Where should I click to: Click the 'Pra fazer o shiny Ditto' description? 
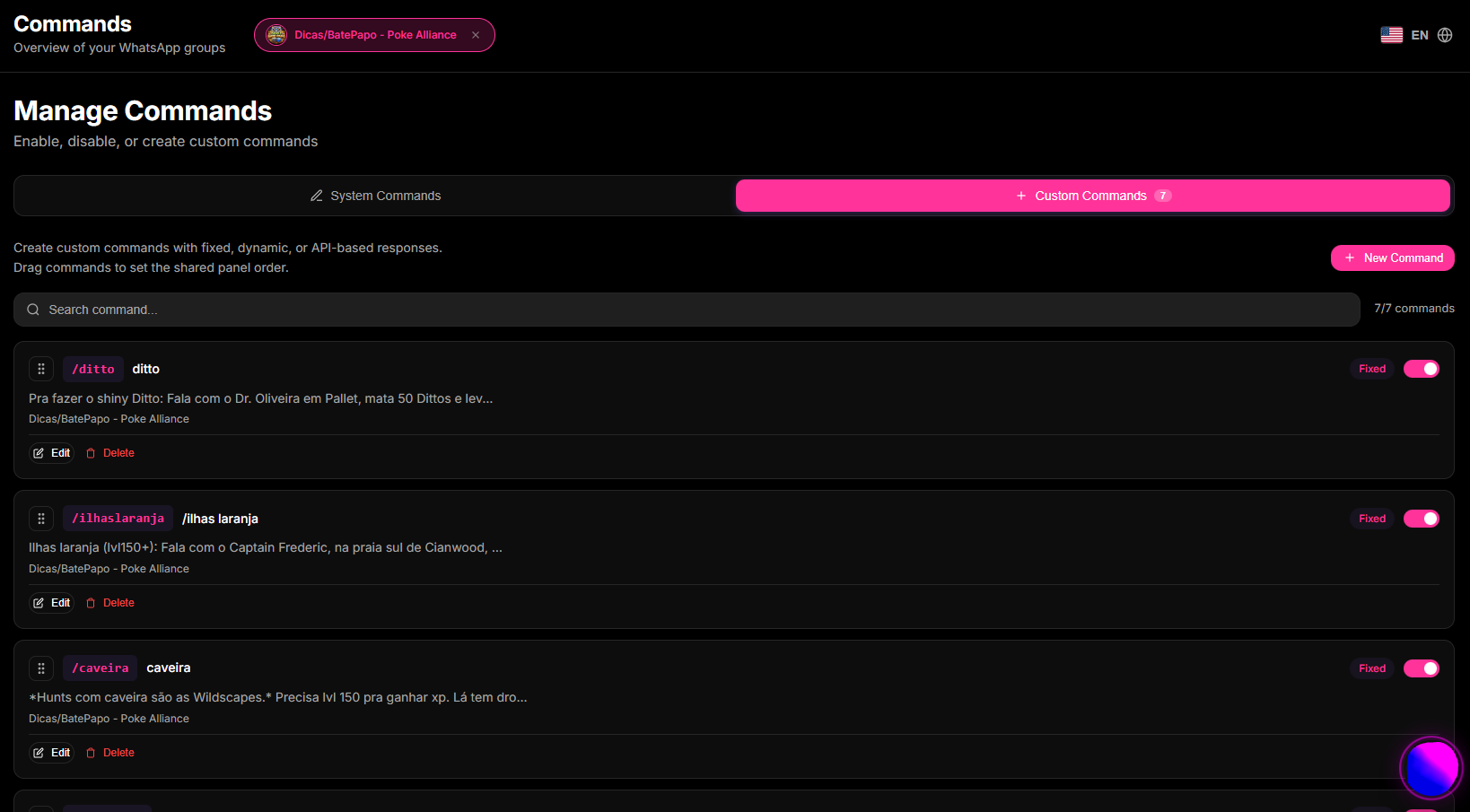click(261, 398)
